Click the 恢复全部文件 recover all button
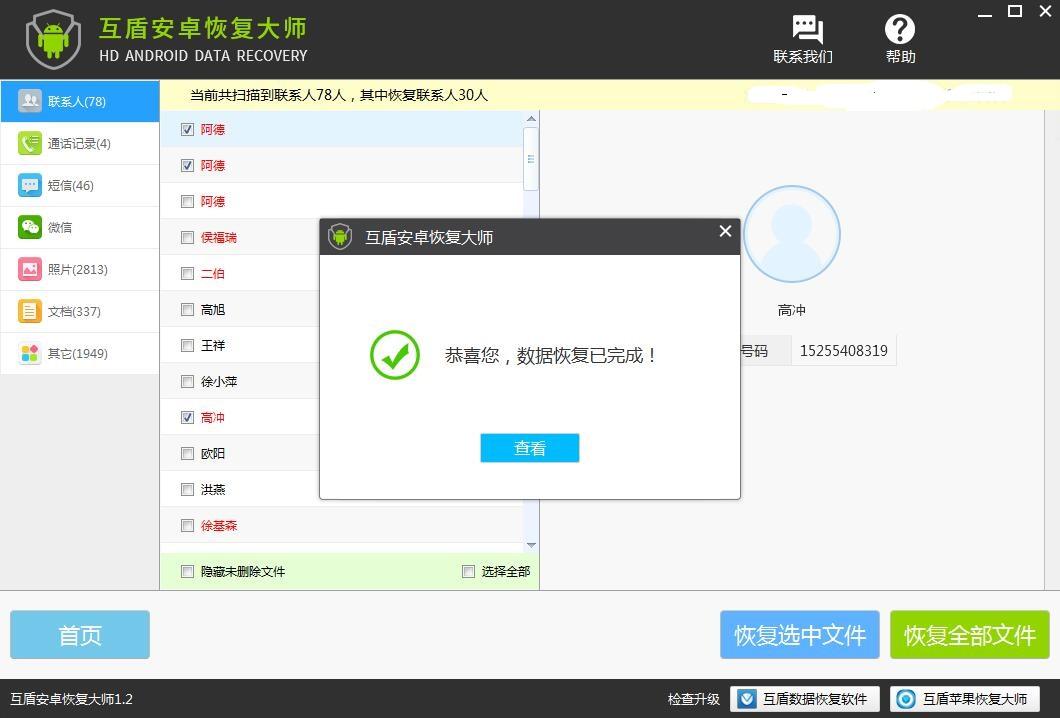 (x=968, y=634)
